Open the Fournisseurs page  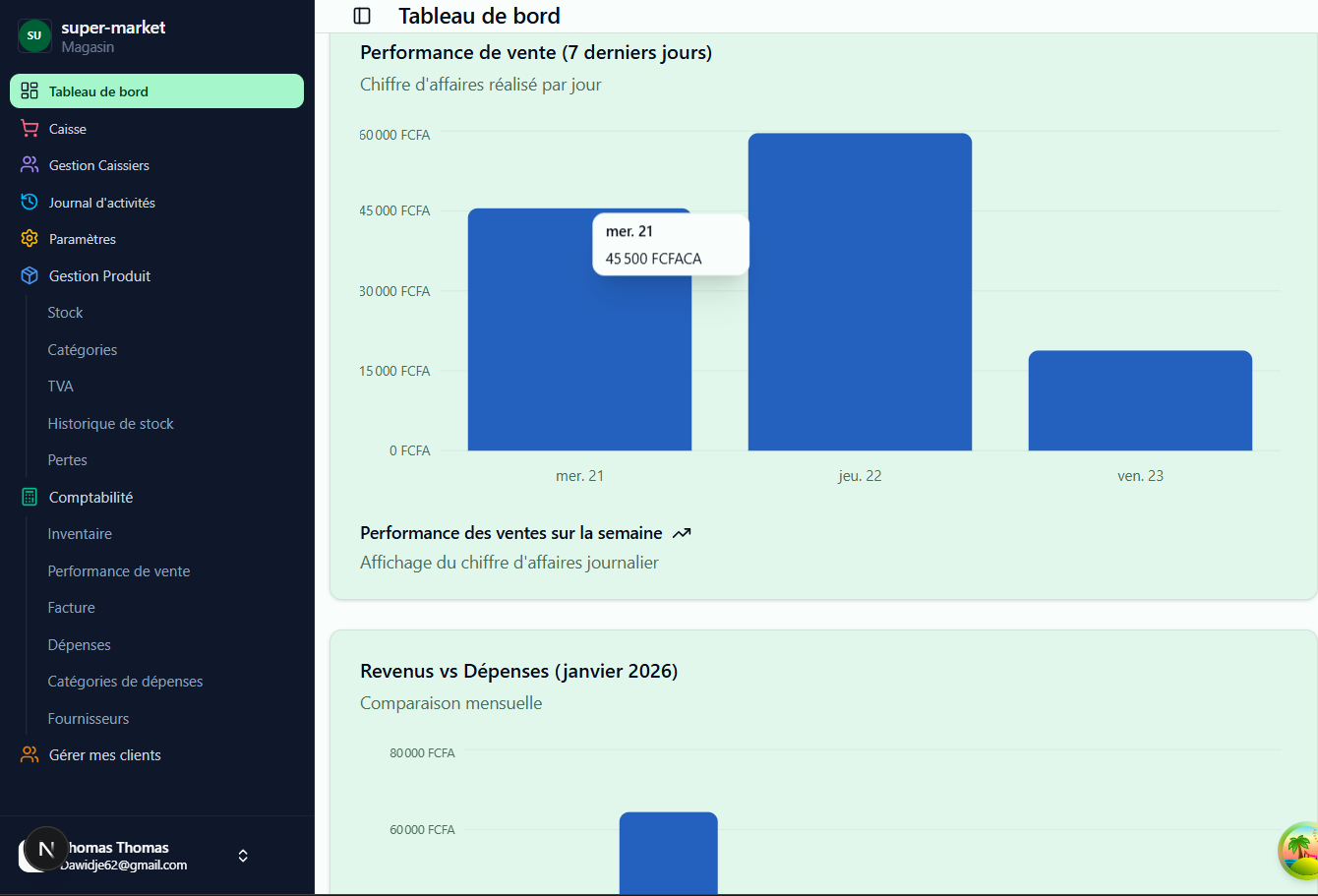(89, 718)
